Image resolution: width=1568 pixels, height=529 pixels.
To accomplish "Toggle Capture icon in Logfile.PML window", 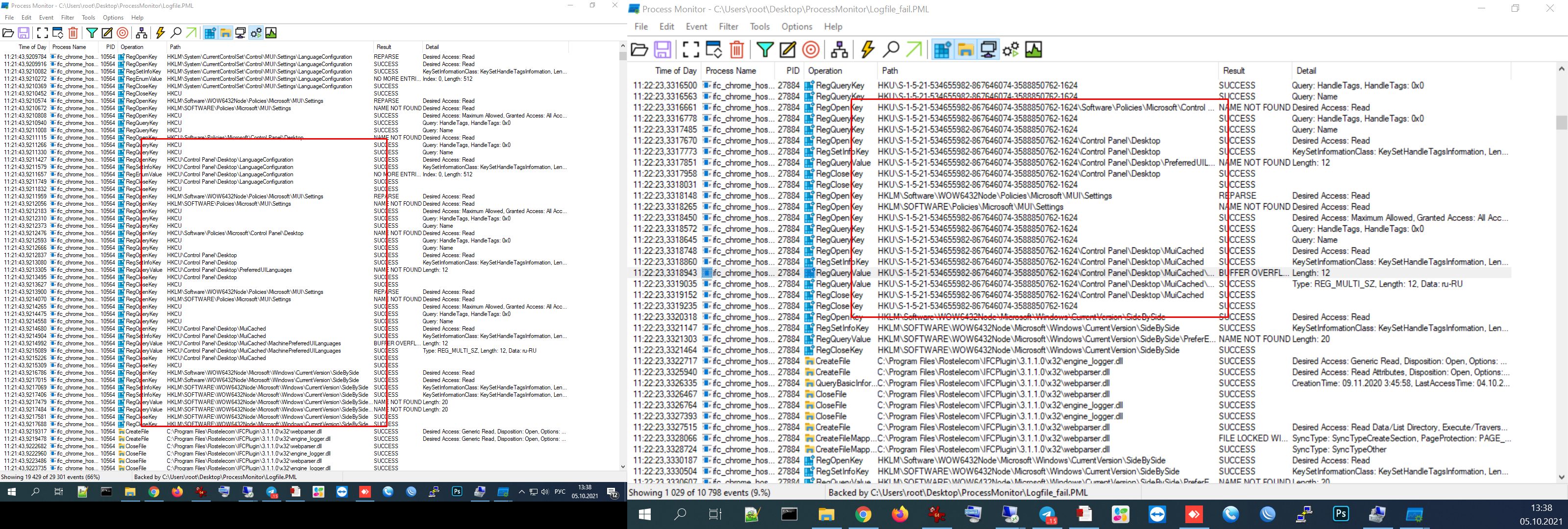I will point(42,33).
